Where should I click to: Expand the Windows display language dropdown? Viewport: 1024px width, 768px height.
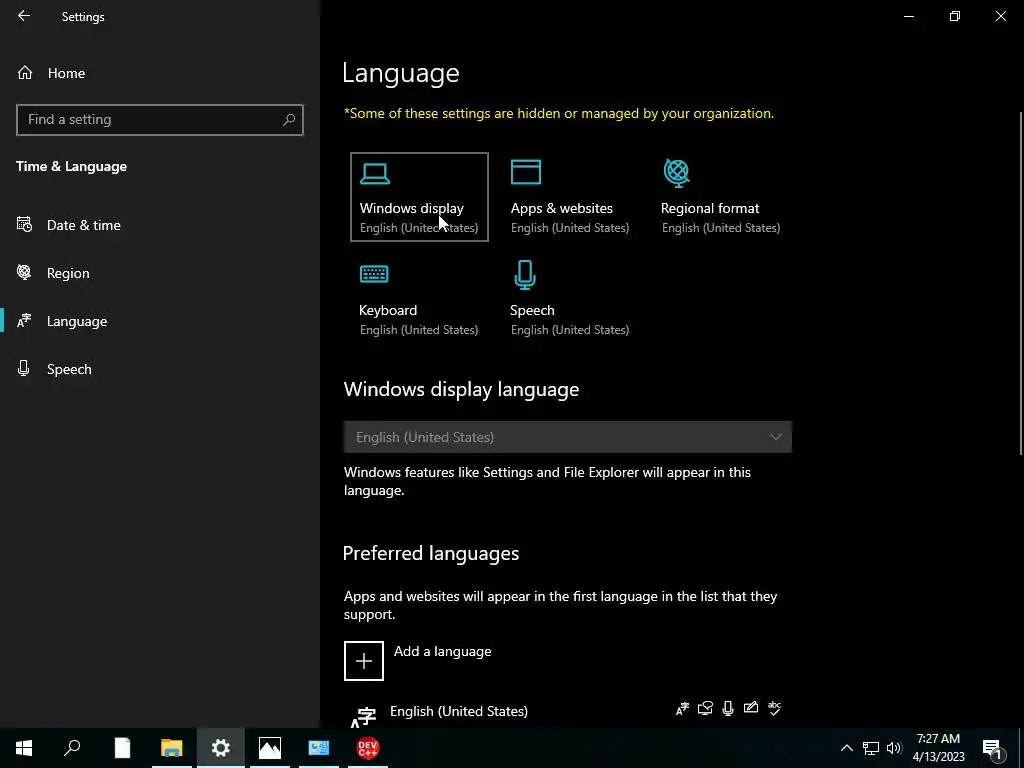[568, 437]
